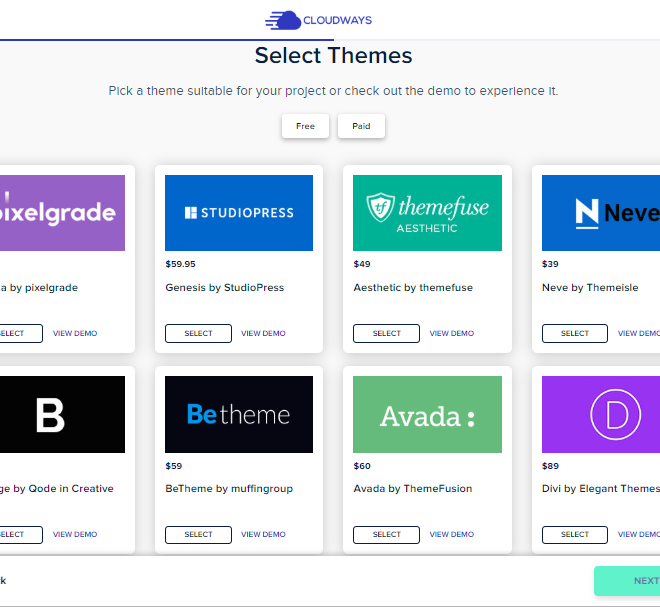
Task: Open the pixelgrade theme thumbnail
Action: [62, 213]
